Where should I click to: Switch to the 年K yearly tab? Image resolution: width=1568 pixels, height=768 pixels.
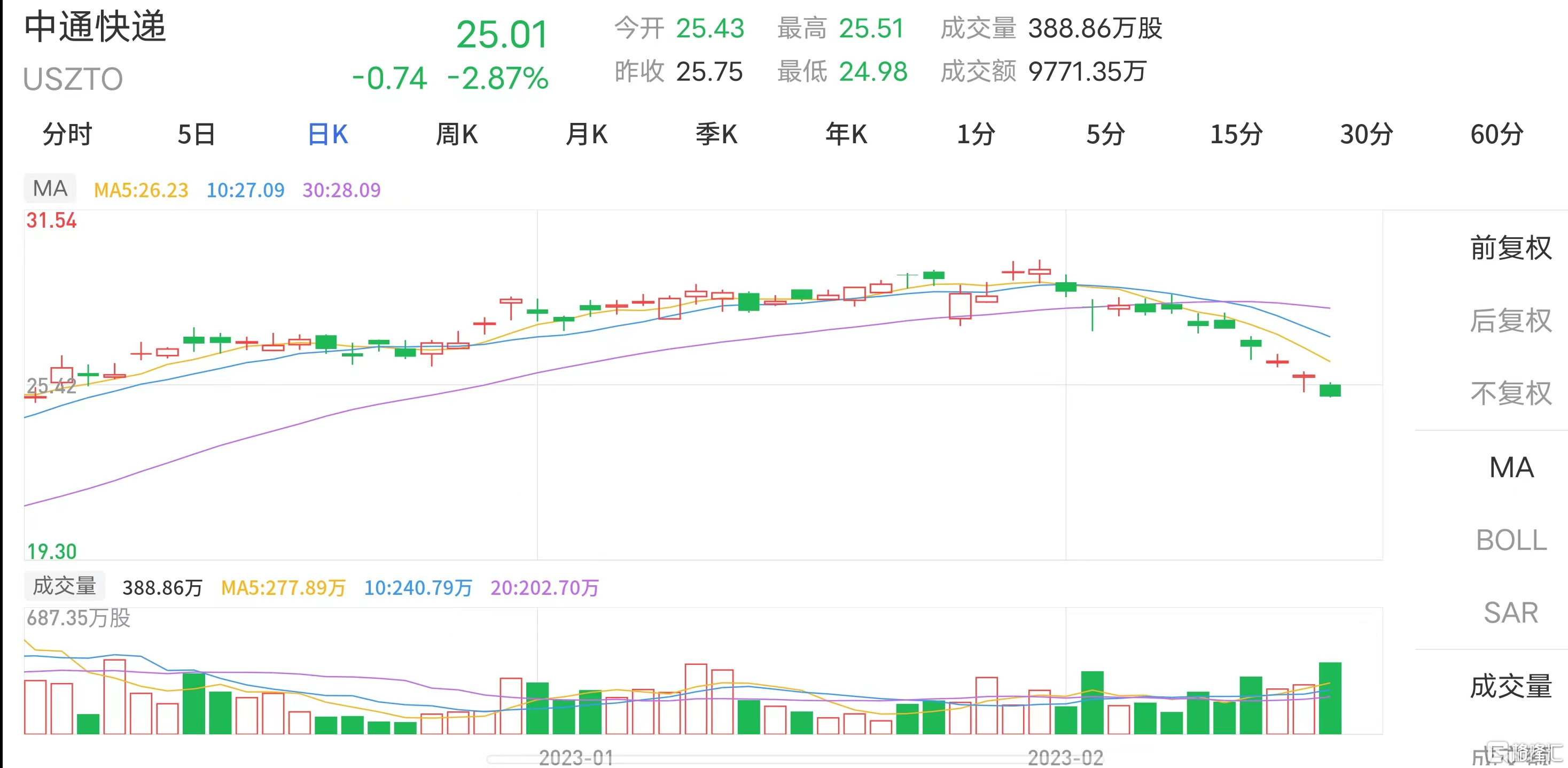[847, 134]
